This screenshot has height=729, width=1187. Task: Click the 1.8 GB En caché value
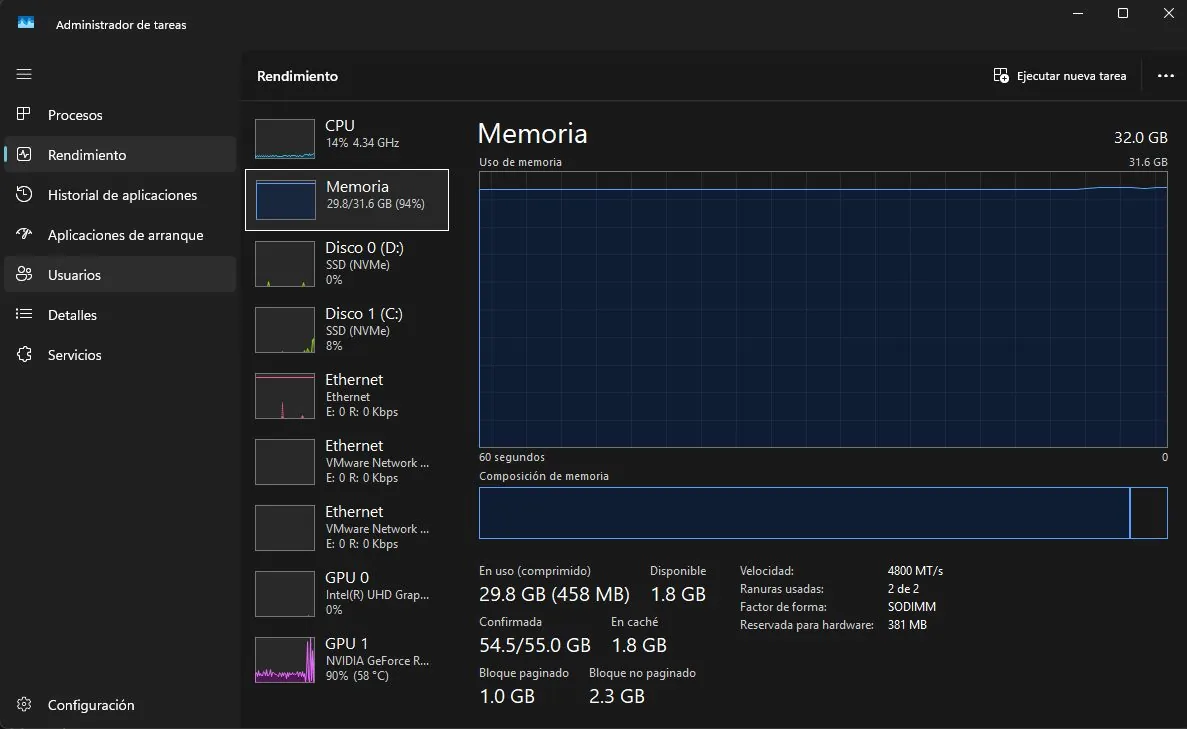click(x=639, y=645)
